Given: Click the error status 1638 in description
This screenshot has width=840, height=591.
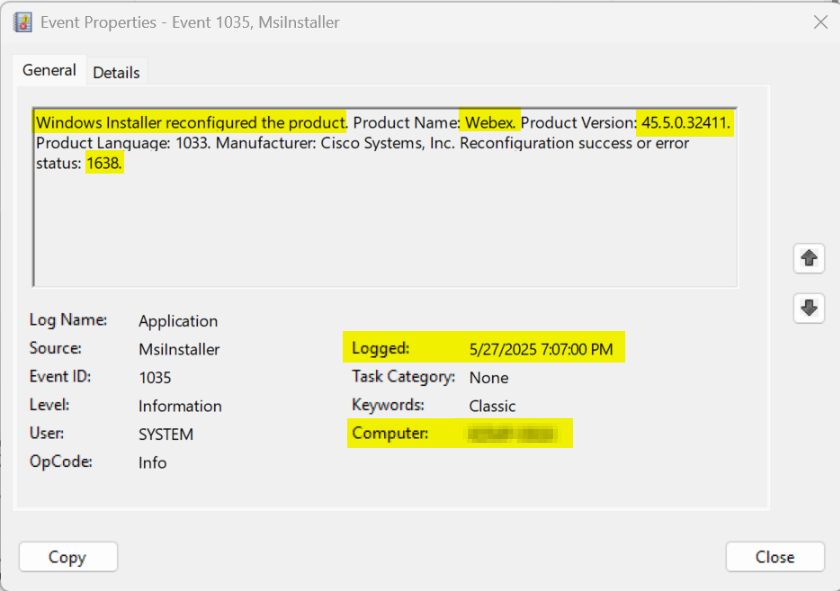Looking at the screenshot, I should pyautogui.click(x=104, y=163).
